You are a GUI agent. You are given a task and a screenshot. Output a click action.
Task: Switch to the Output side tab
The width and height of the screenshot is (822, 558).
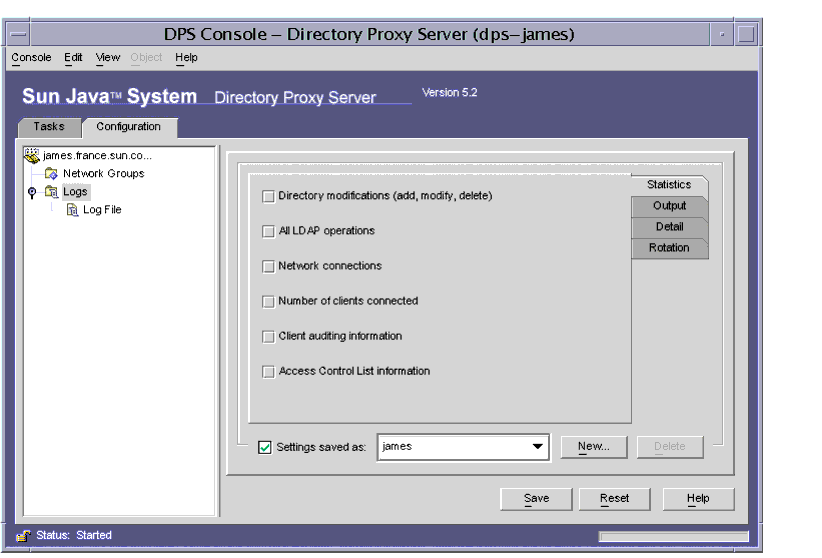(x=669, y=206)
